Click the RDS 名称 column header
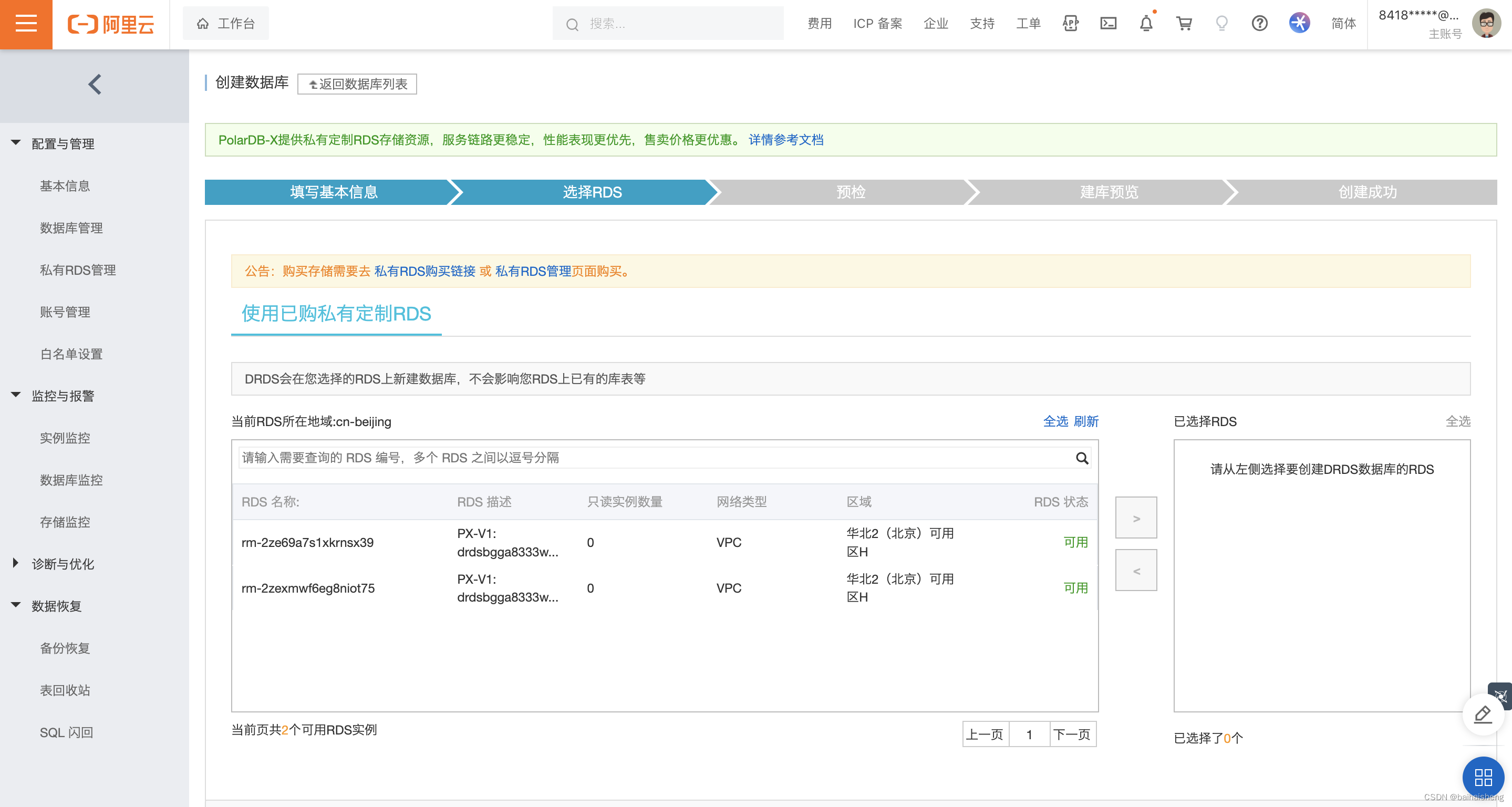The height and width of the screenshot is (807, 1512). [270, 502]
